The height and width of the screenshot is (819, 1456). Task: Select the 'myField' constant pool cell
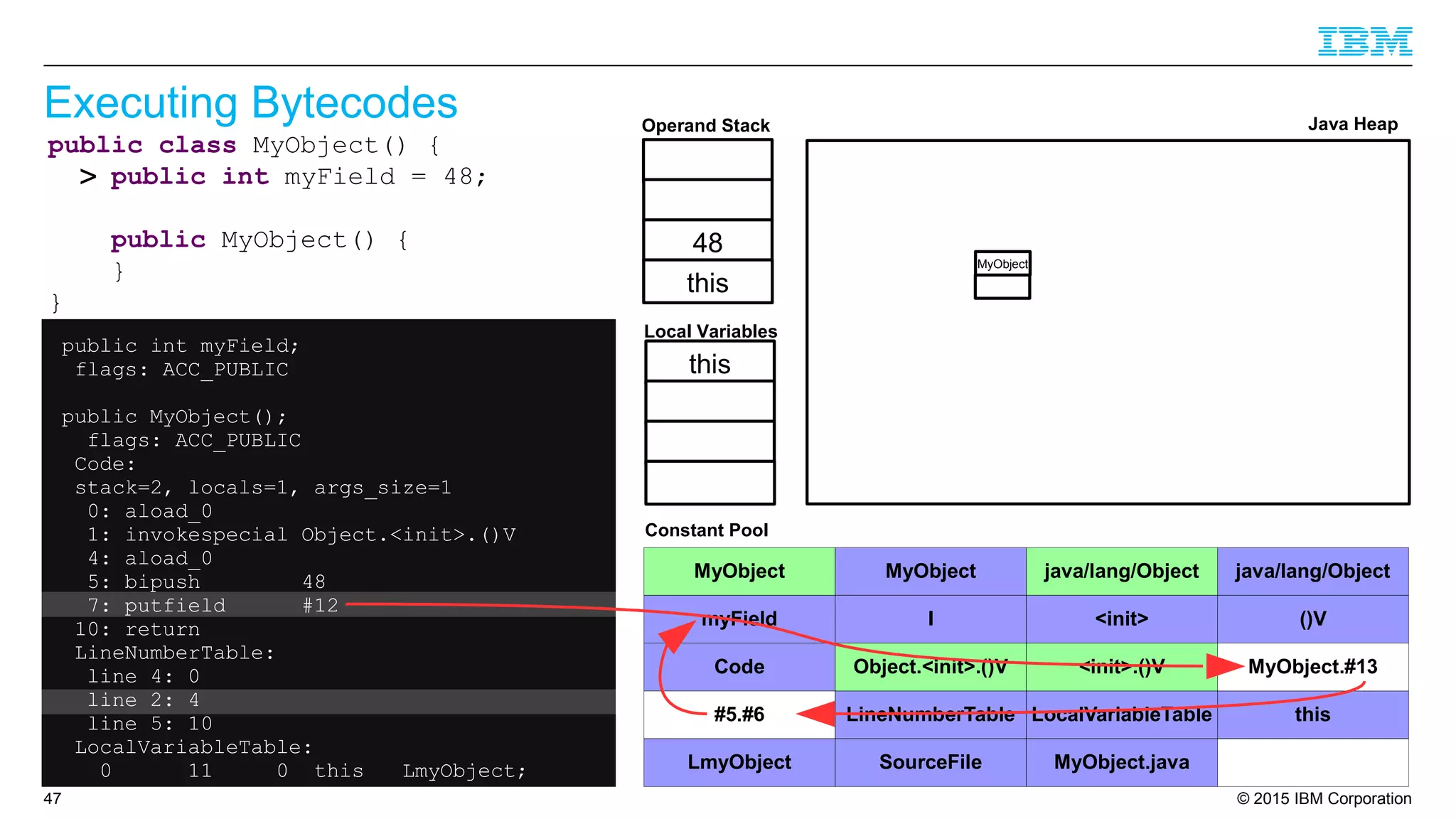739,619
